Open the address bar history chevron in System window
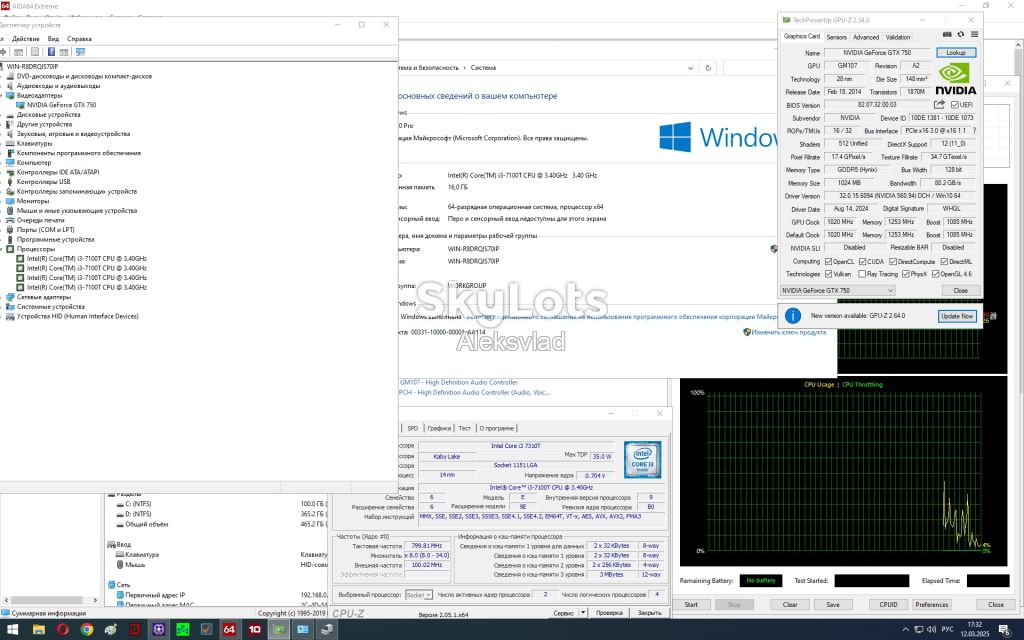1024x640 pixels. 690,68
